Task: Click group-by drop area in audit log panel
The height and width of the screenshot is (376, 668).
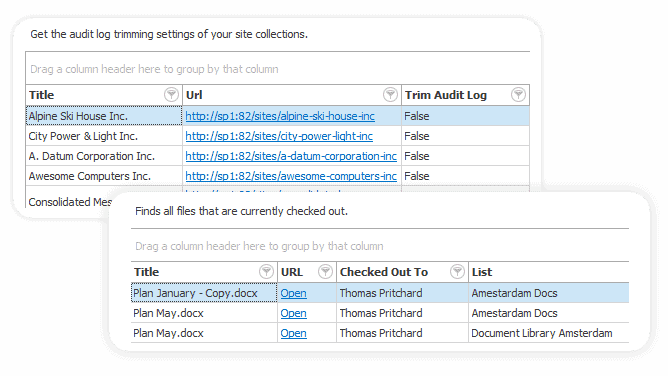Action: coord(278,69)
